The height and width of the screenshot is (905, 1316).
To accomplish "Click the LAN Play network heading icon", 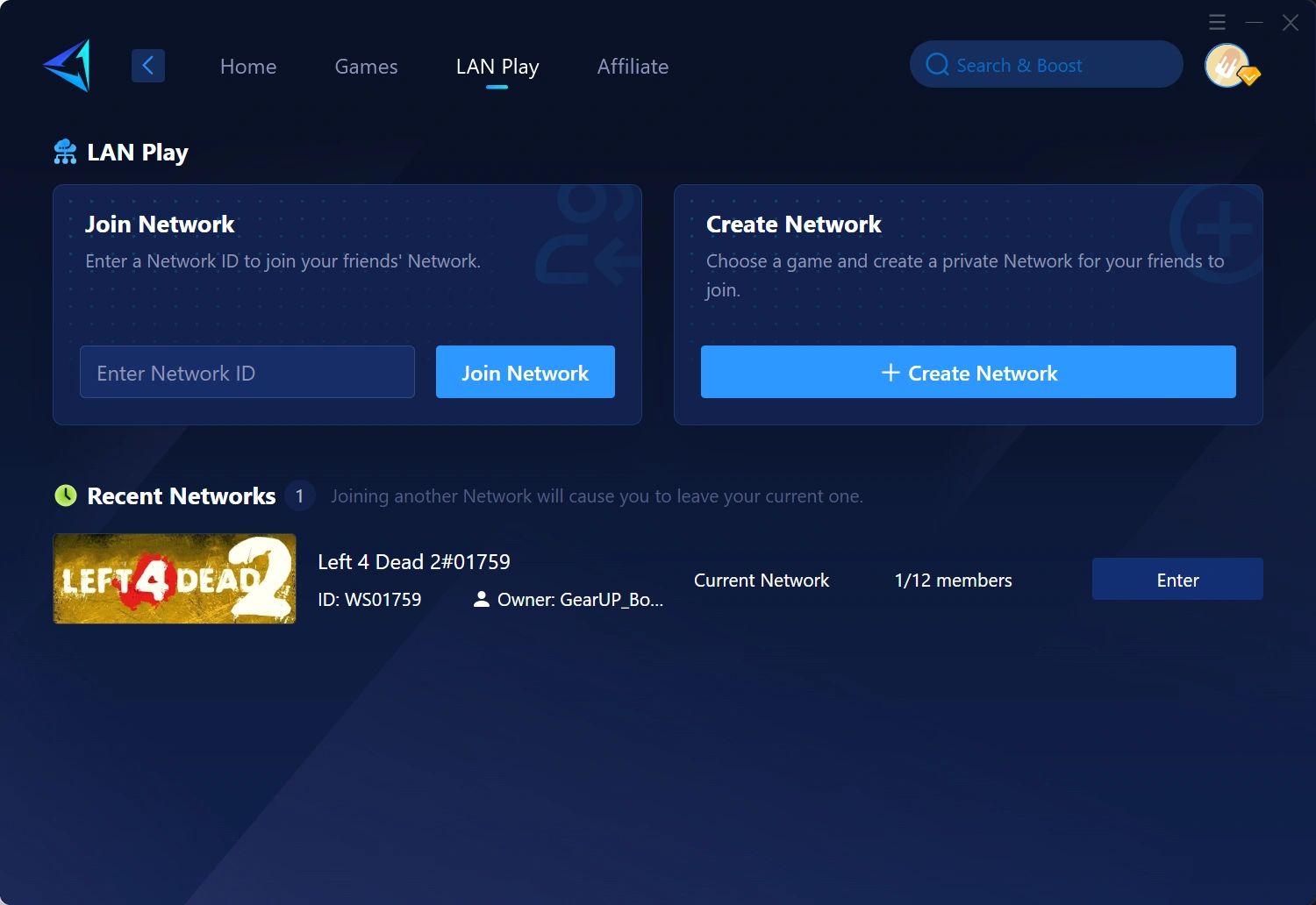I will (x=65, y=152).
